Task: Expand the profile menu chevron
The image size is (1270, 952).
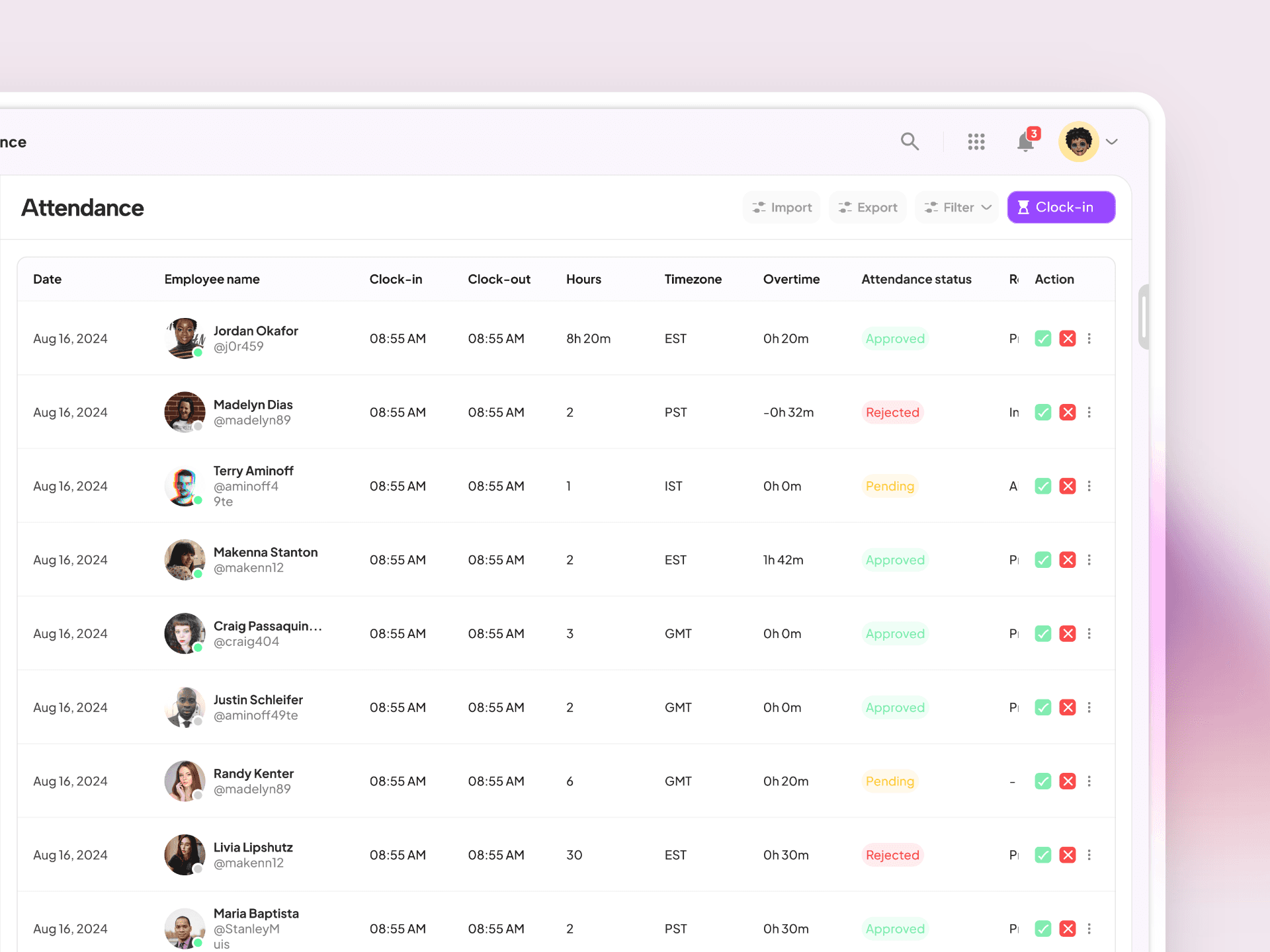Action: (x=1112, y=141)
